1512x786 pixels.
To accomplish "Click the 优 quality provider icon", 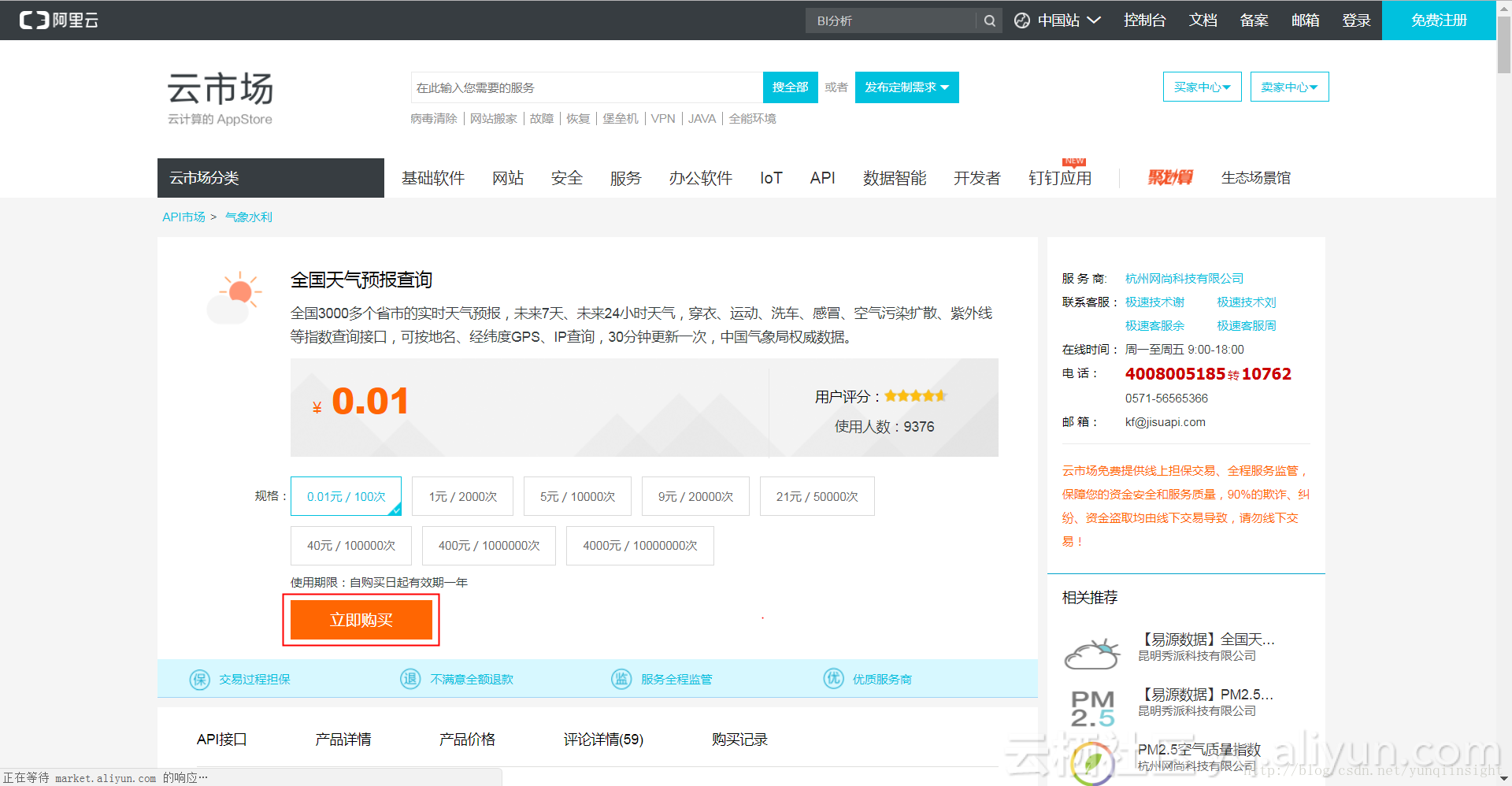I will pyautogui.click(x=833, y=679).
